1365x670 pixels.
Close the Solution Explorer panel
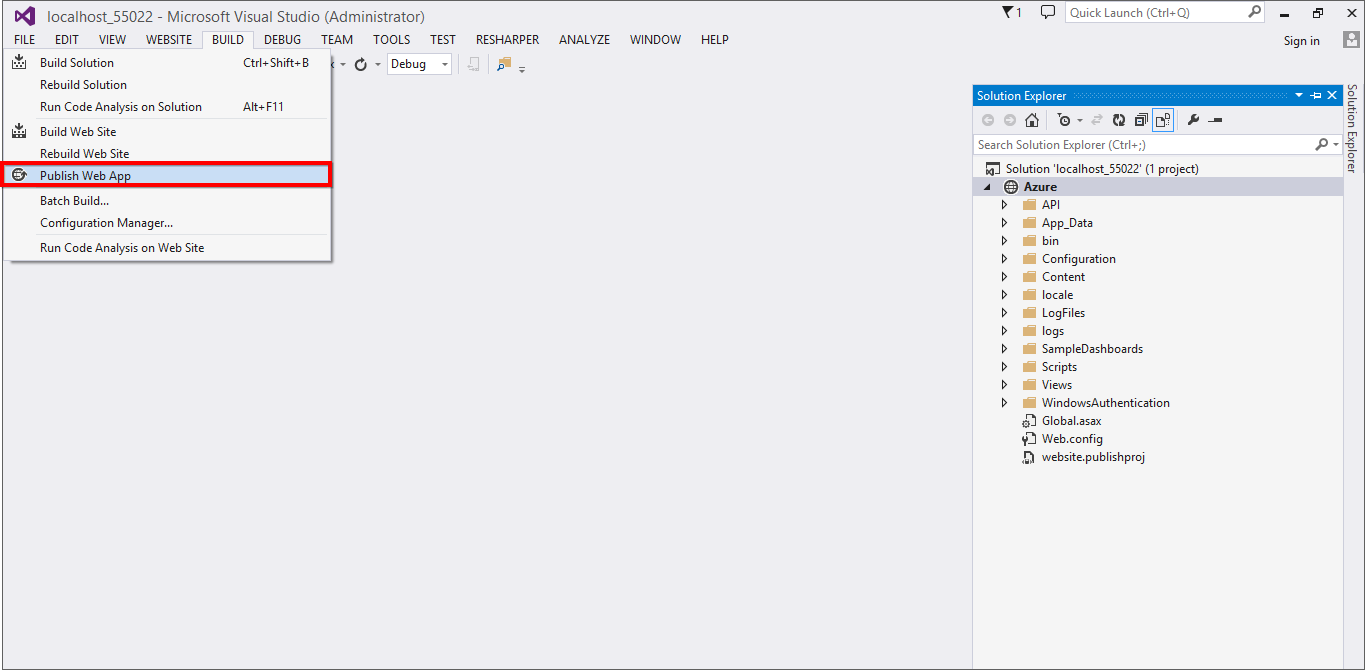1332,96
